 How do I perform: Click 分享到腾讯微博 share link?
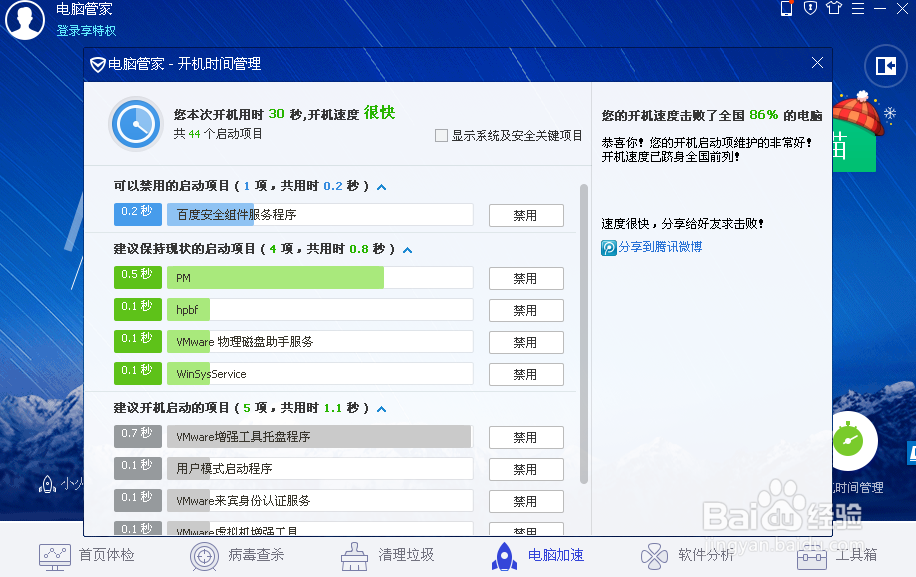tap(660, 247)
